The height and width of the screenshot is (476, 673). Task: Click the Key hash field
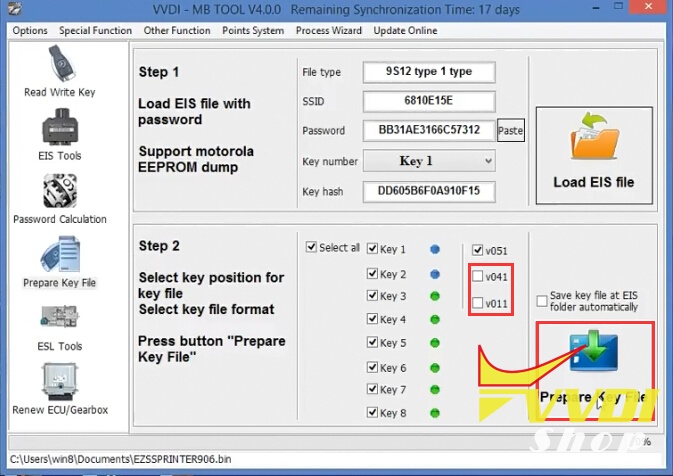429,191
